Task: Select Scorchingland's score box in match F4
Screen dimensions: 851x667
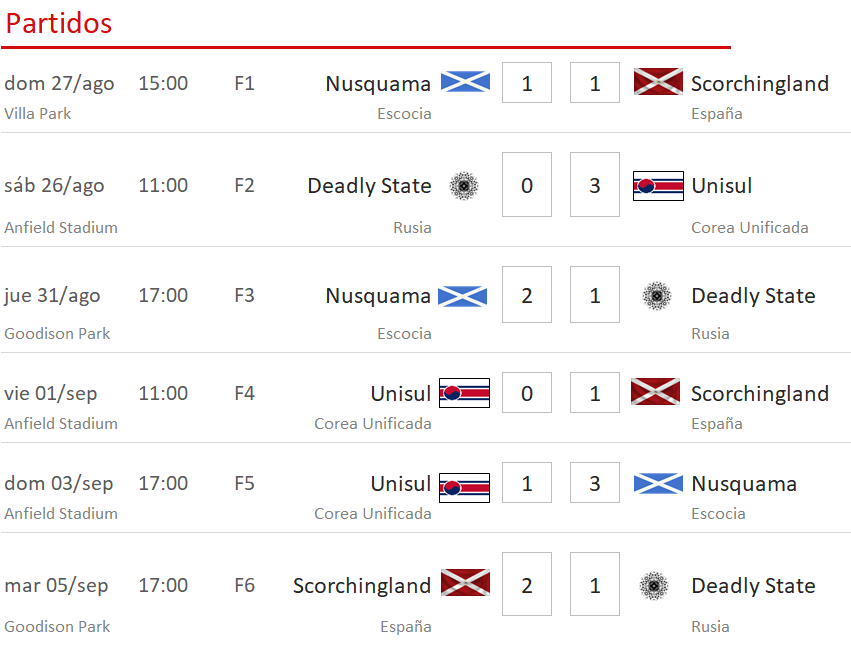Action: pos(594,392)
